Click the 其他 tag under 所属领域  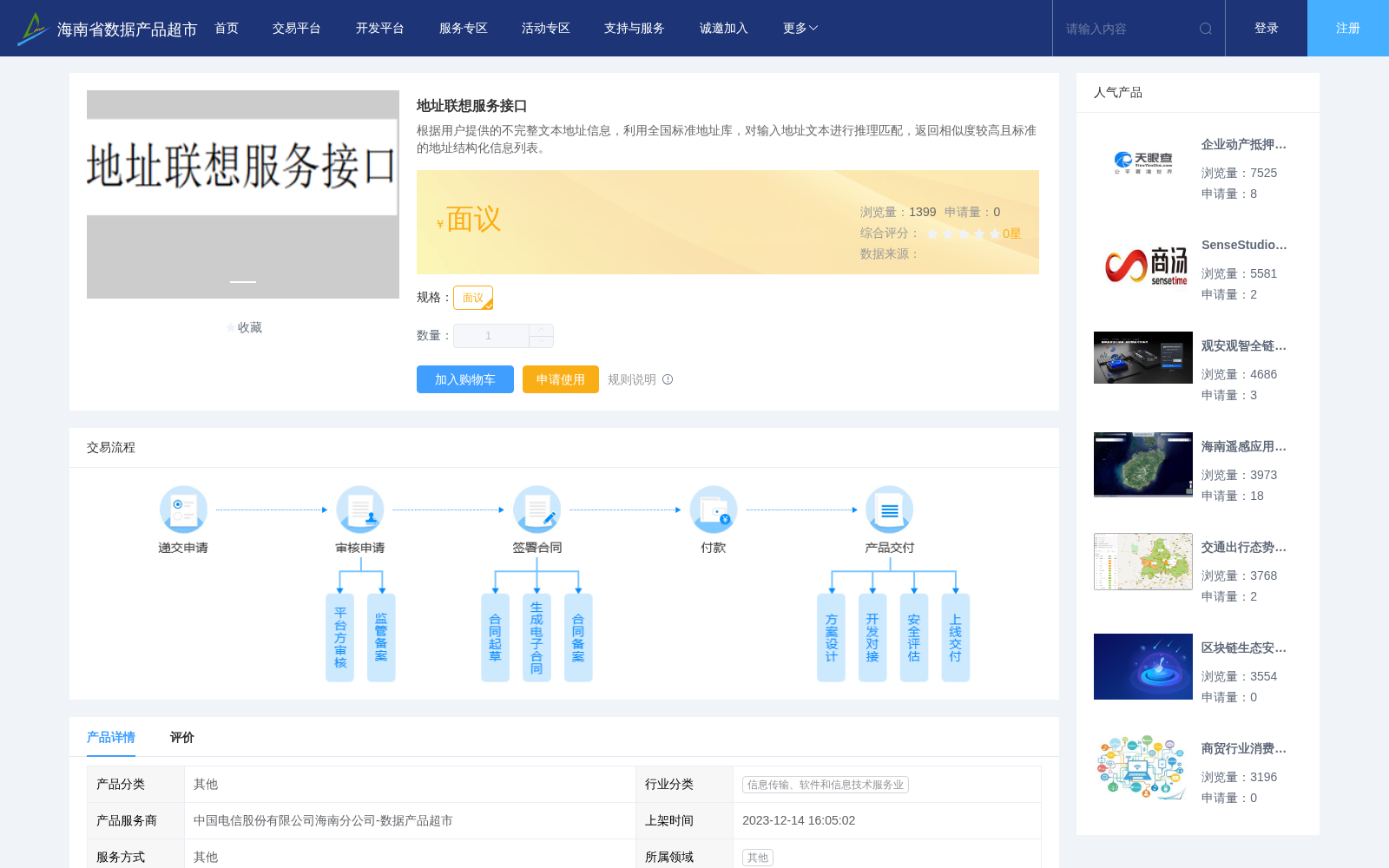tap(758, 858)
